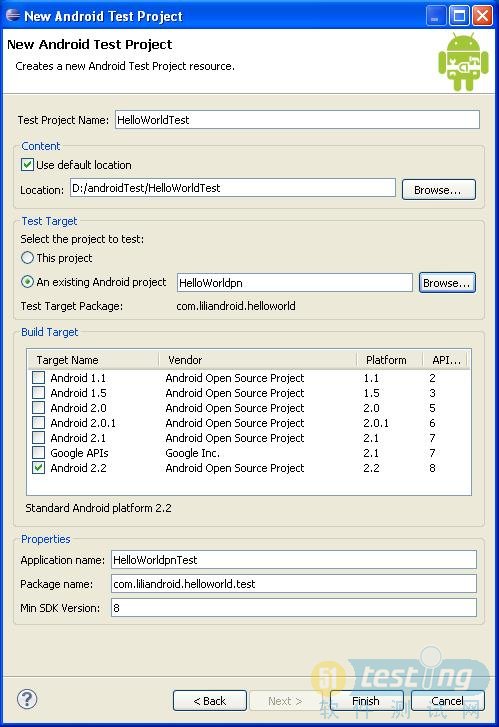Click the Eclipse icon in title bar

[13, 15]
